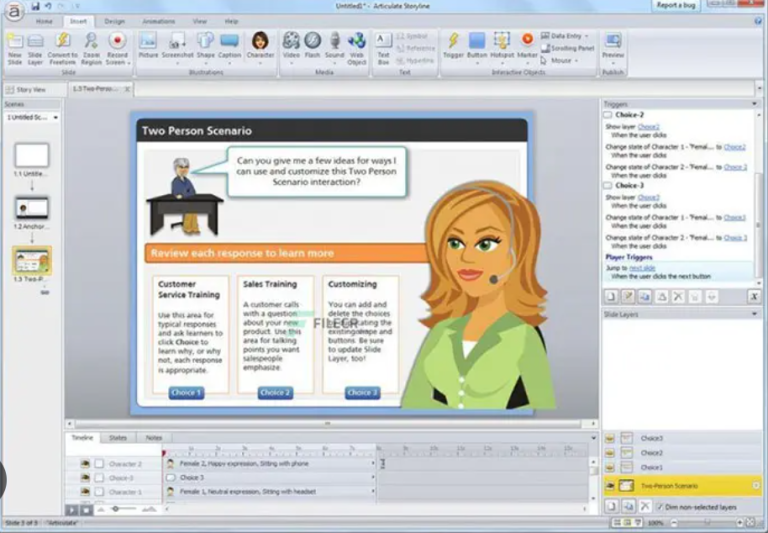The image size is (768, 533).
Task: Open the Home ribbon tab
Action: coord(44,22)
